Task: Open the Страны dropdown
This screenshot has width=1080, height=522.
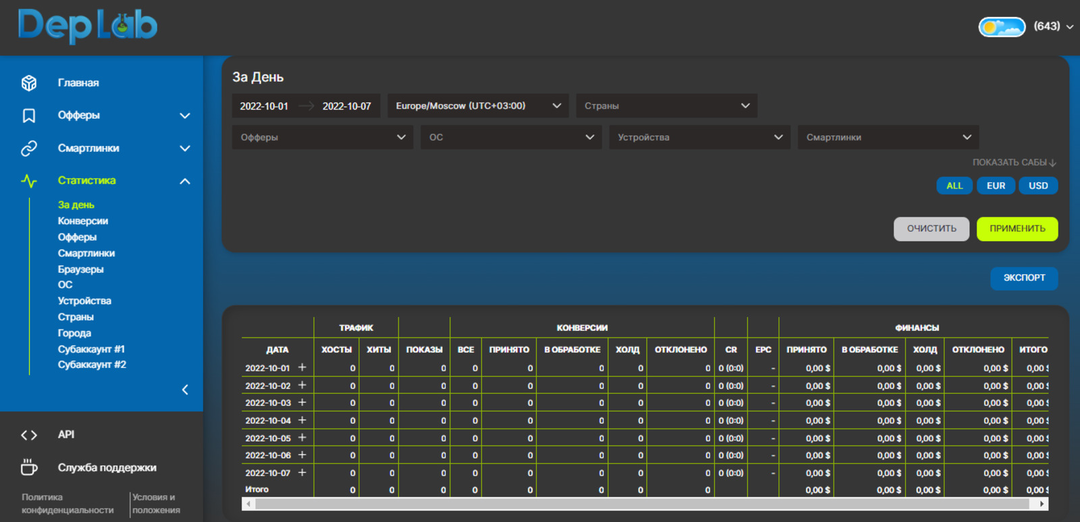Action: [x=666, y=106]
